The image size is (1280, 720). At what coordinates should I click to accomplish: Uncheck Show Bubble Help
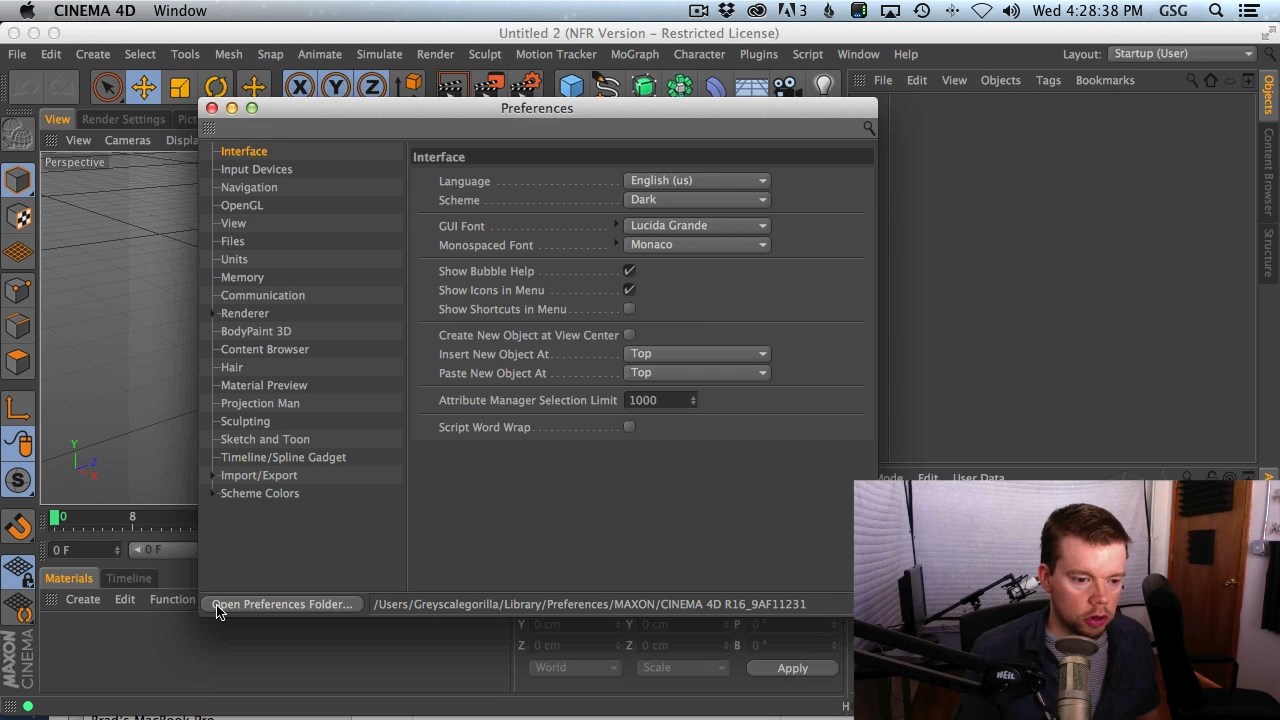[x=629, y=271]
